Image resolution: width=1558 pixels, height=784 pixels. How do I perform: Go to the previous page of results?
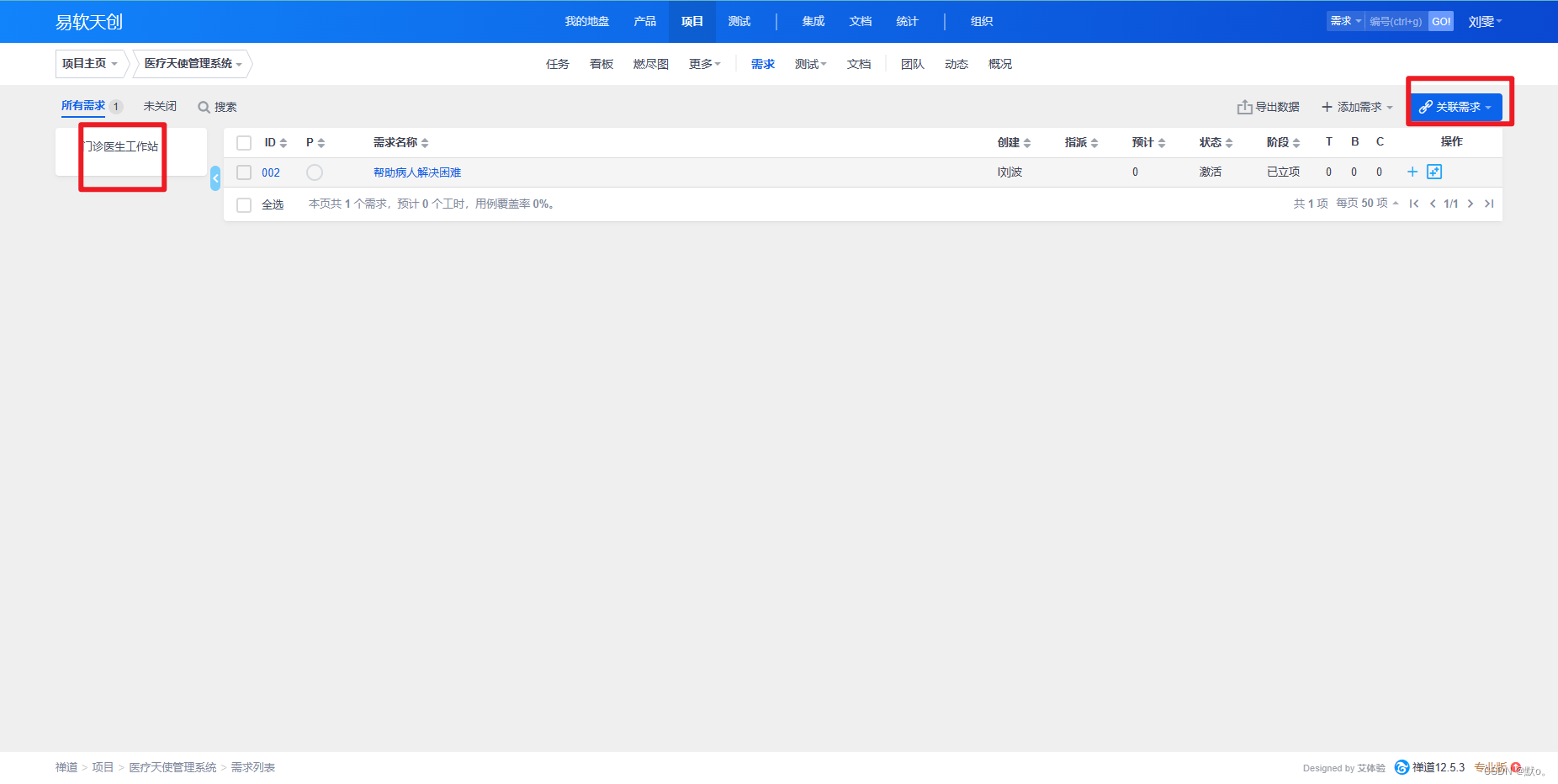1433,204
